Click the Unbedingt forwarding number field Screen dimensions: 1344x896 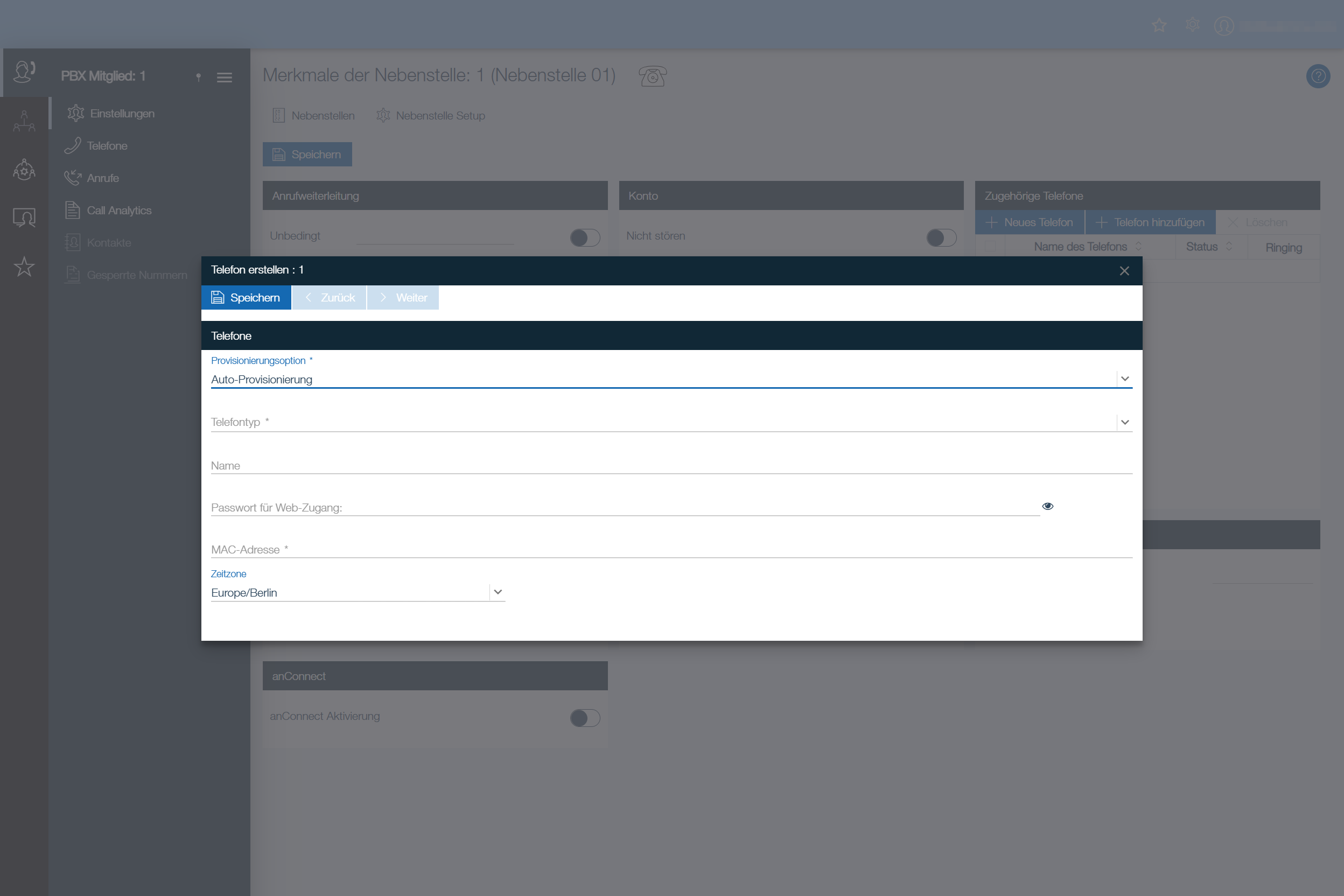pos(435,236)
